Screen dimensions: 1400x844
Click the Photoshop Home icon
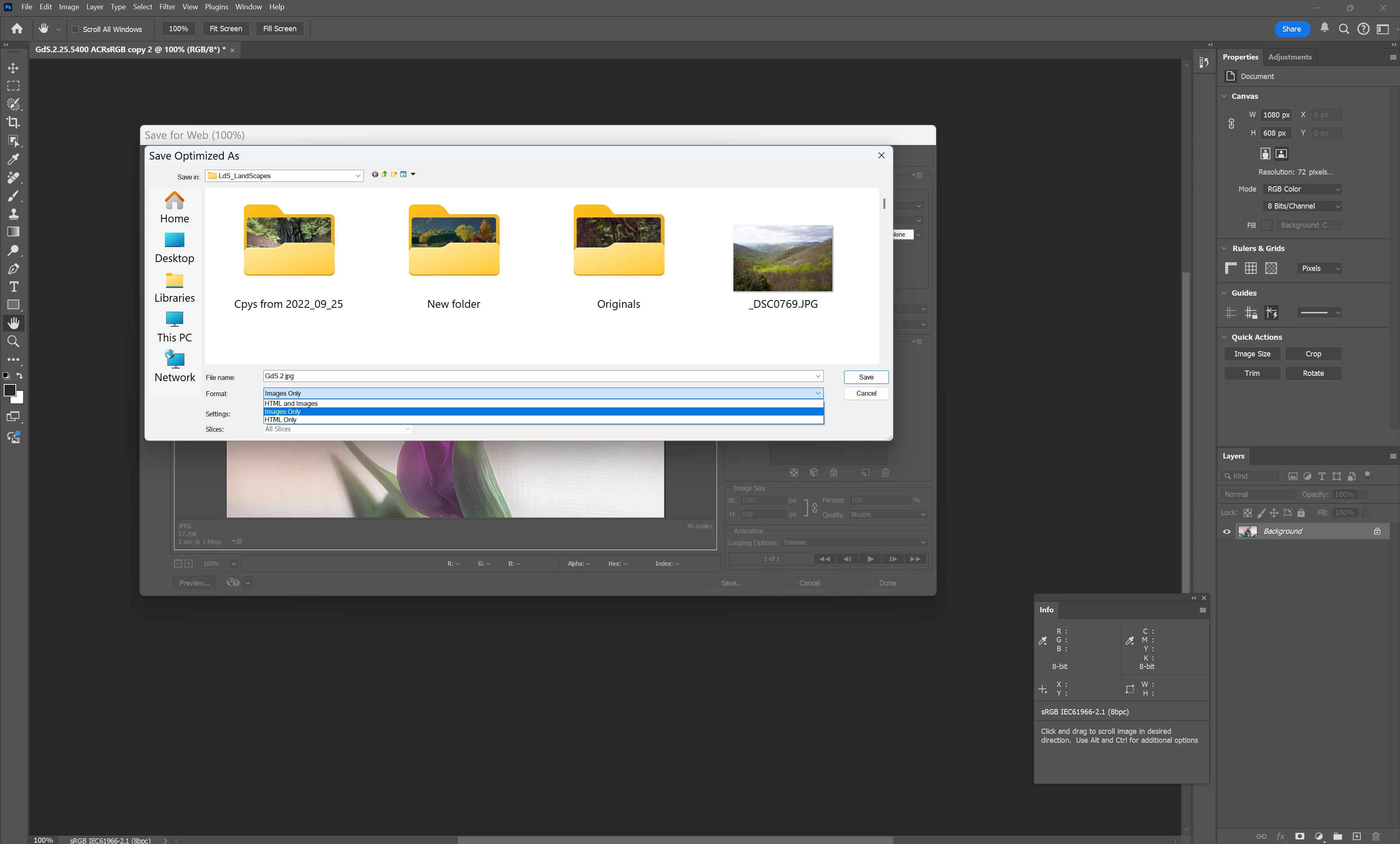point(17,28)
